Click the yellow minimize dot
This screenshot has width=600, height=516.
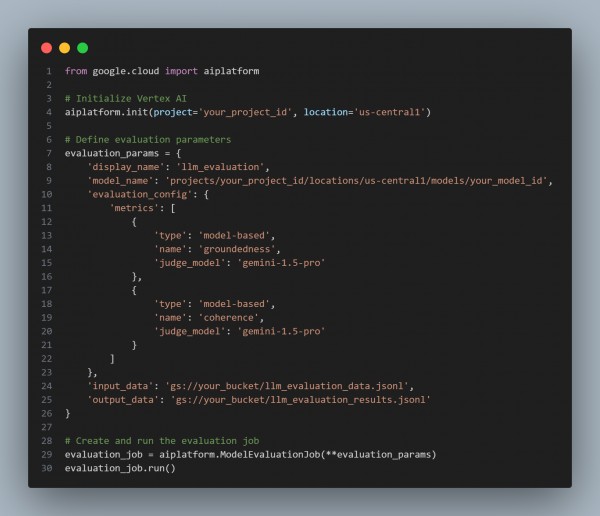(65, 48)
